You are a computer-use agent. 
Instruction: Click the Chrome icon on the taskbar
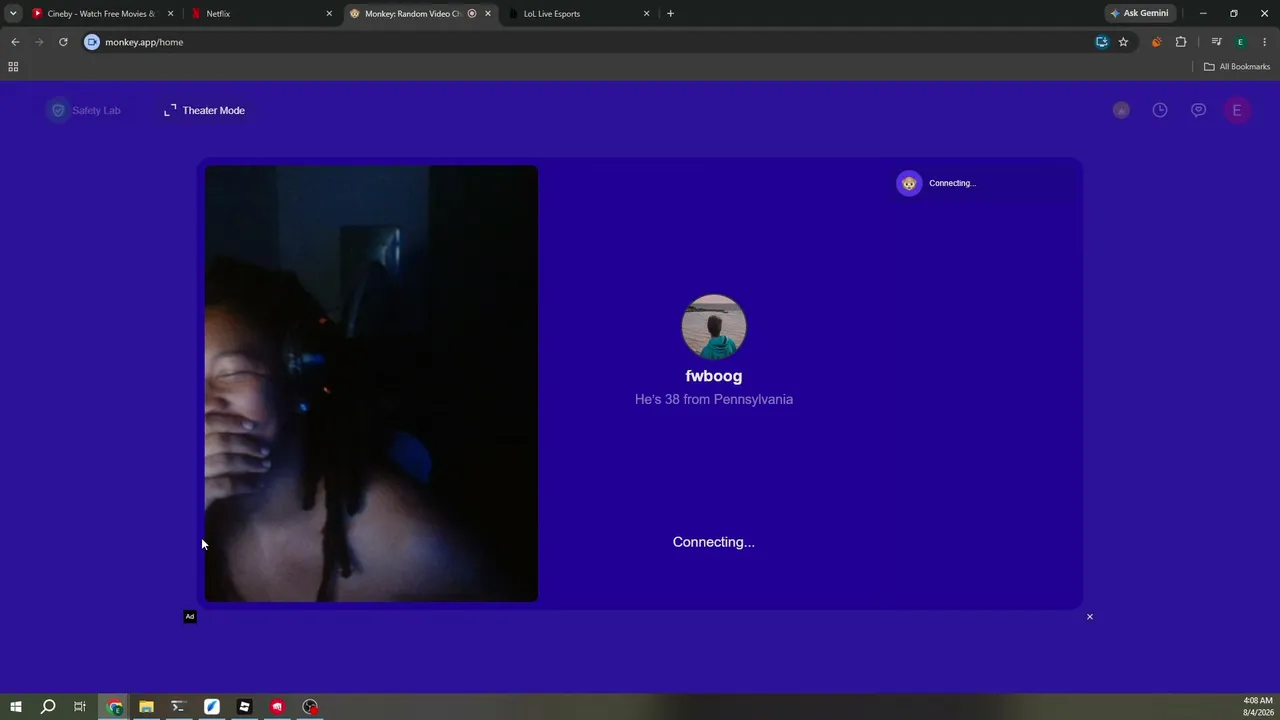(115, 707)
